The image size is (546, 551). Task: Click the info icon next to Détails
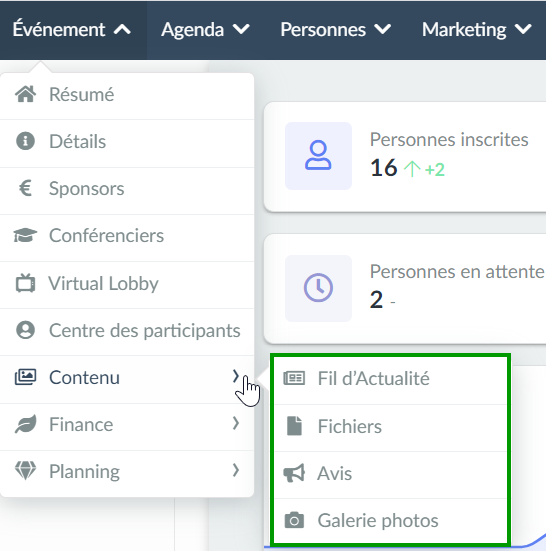click(25, 141)
